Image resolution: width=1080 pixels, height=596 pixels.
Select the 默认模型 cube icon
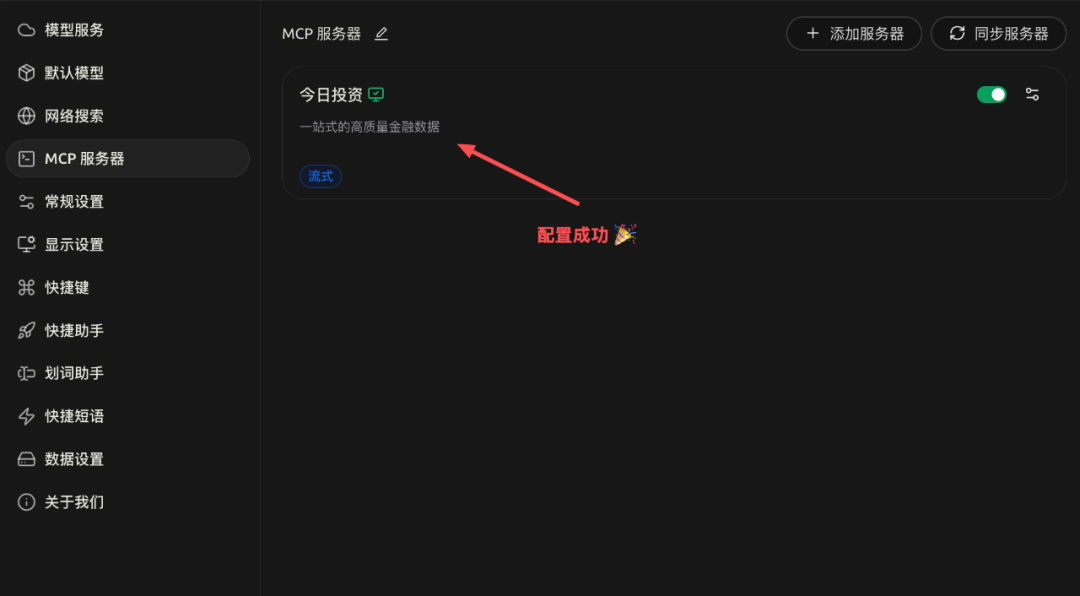tap(26, 73)
